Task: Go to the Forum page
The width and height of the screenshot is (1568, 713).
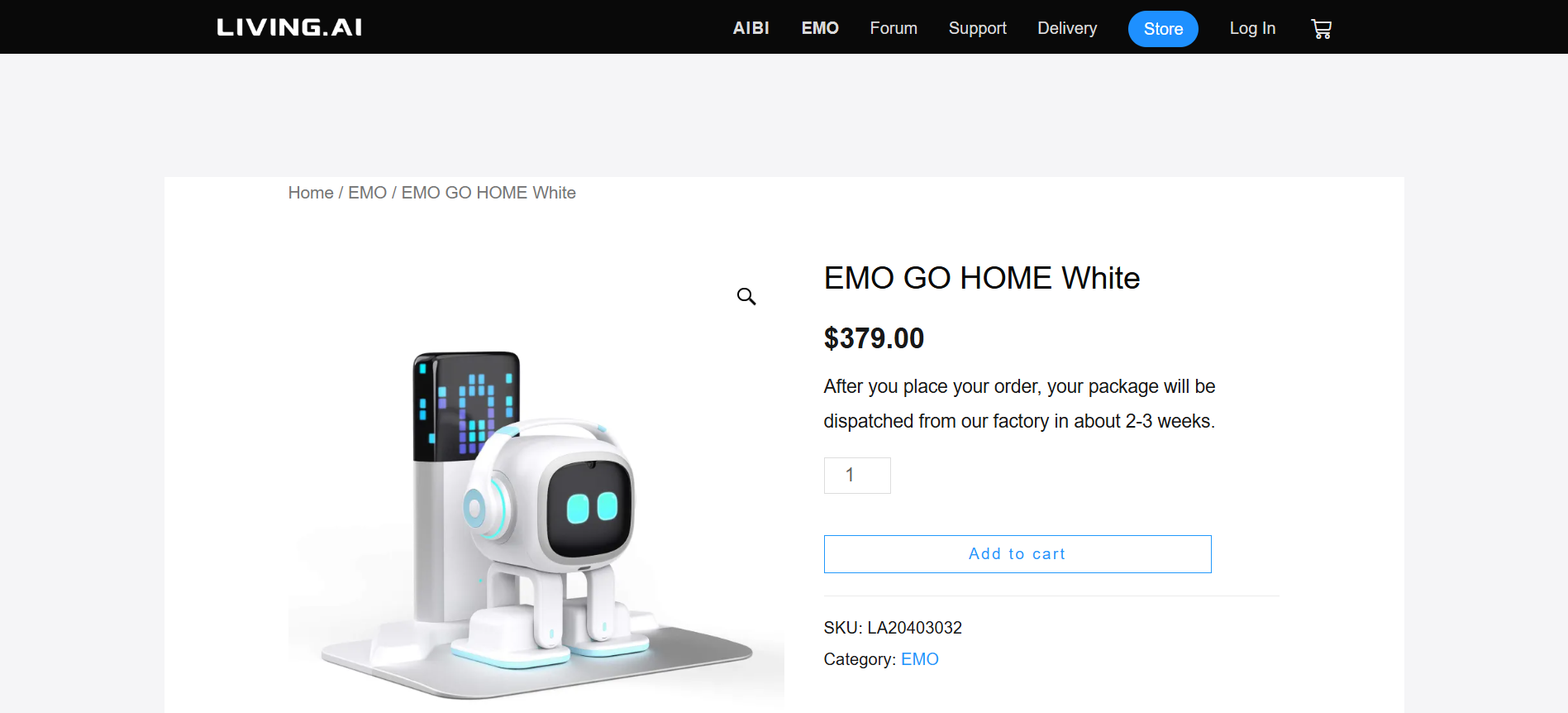Action: (x=894, y=28)
